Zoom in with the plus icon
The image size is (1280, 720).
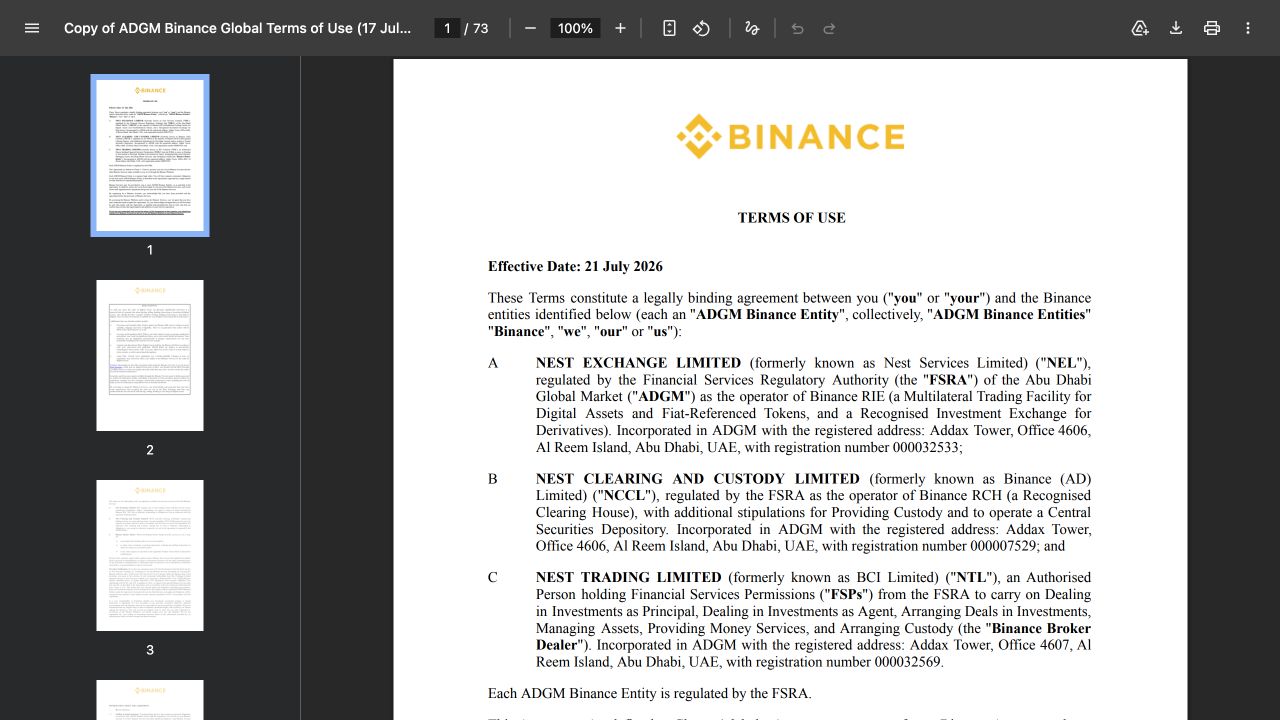(620, 28)
